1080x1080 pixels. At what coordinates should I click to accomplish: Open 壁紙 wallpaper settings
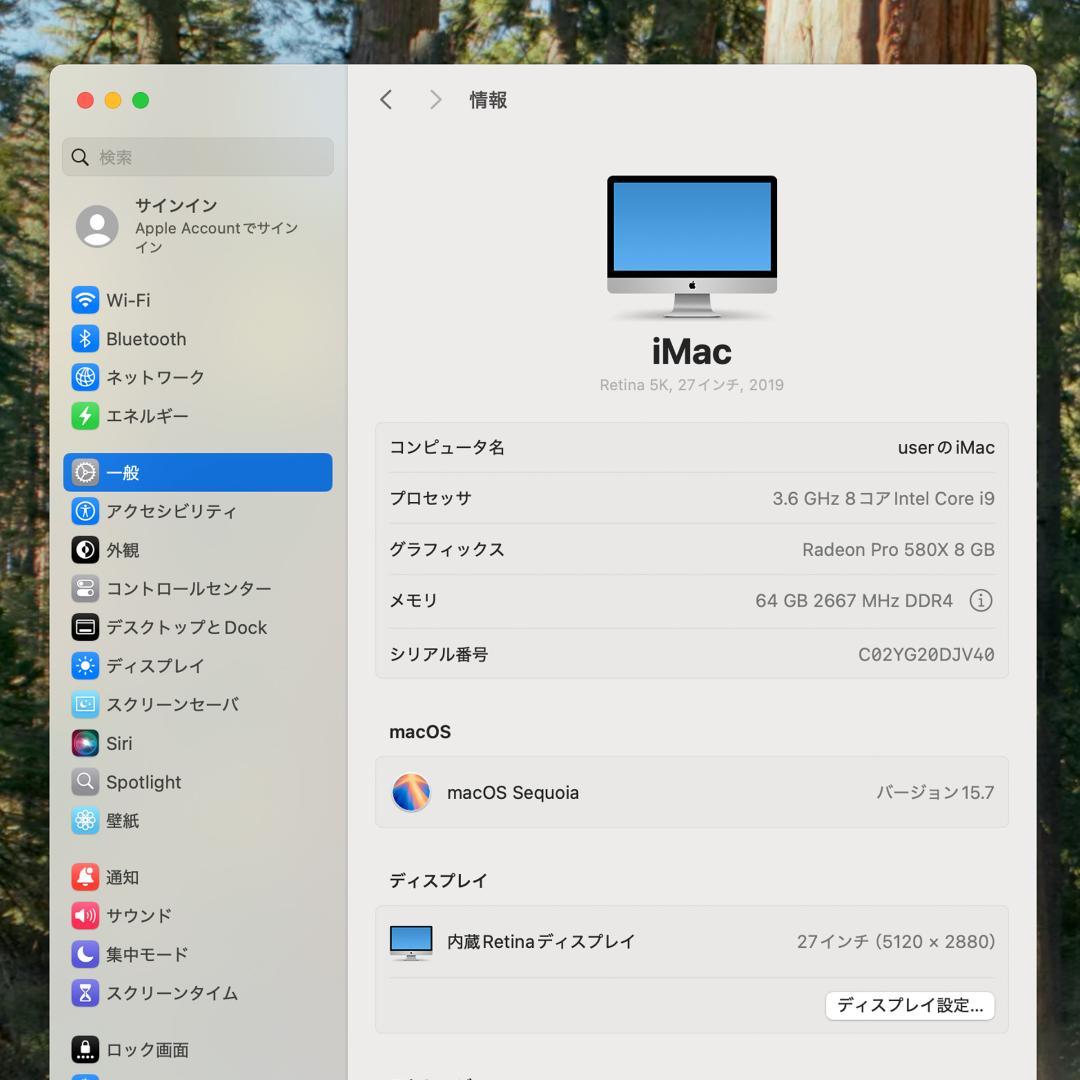(x=85, y=820)
